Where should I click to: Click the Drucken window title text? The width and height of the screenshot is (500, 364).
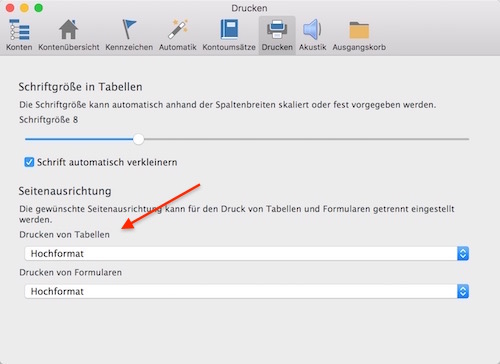[249, 8]
